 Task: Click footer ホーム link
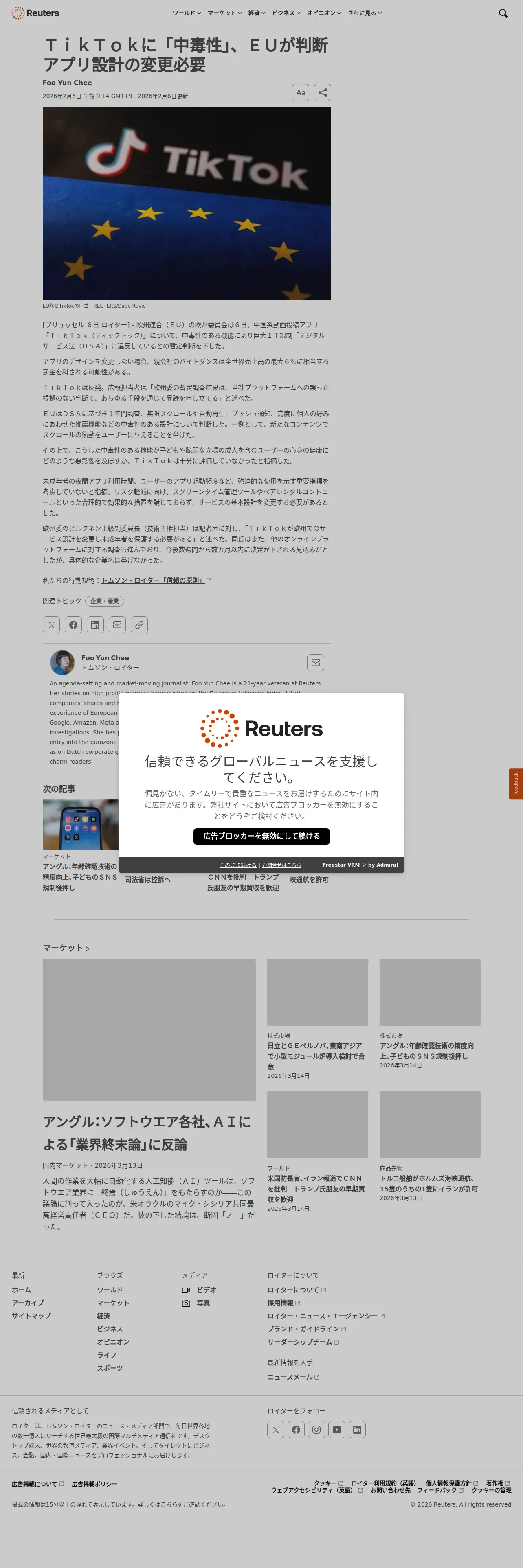21,1290
